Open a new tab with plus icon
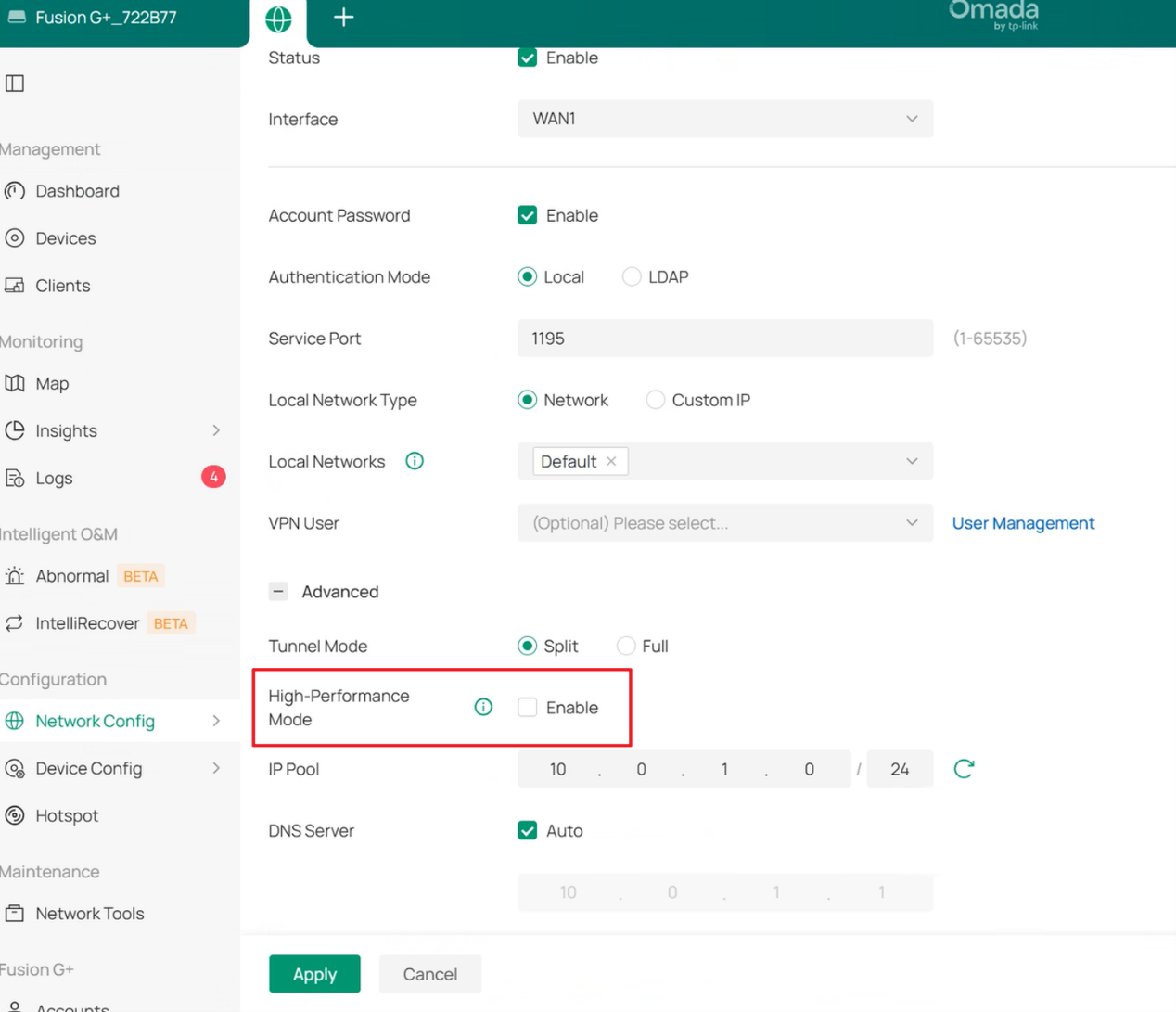The height and width of the screenshot is (1012, 1176). tap(343, 18)
